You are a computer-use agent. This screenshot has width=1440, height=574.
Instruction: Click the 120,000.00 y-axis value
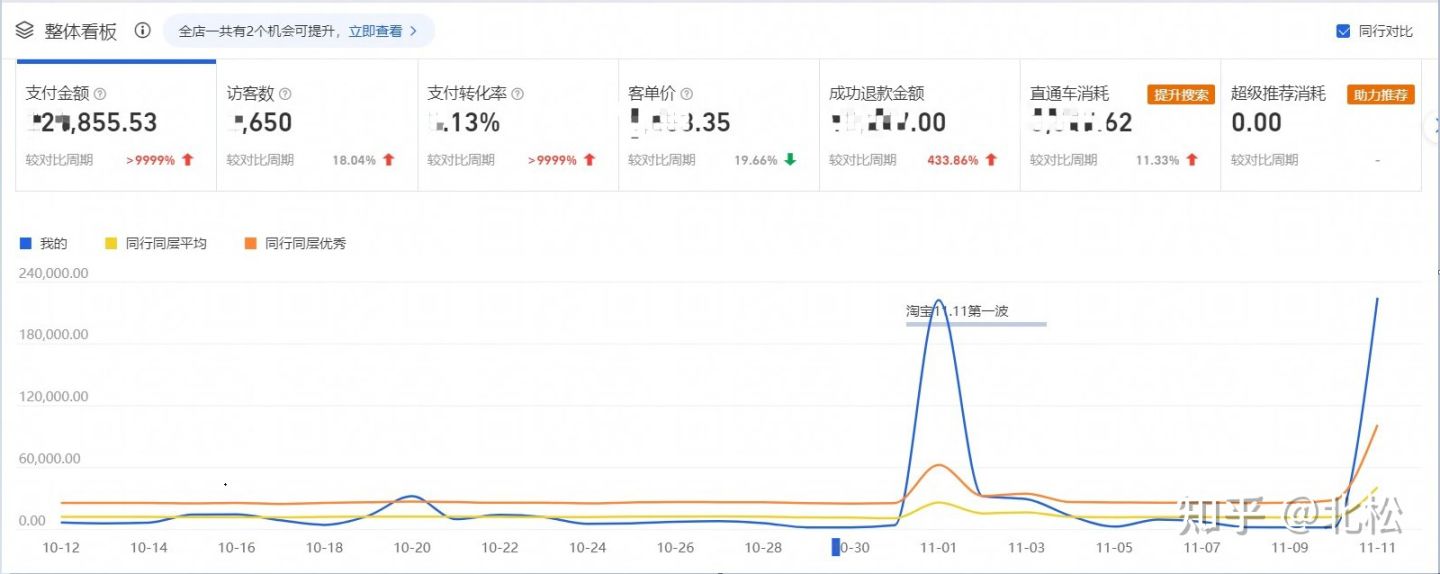(x=54, y=396)
